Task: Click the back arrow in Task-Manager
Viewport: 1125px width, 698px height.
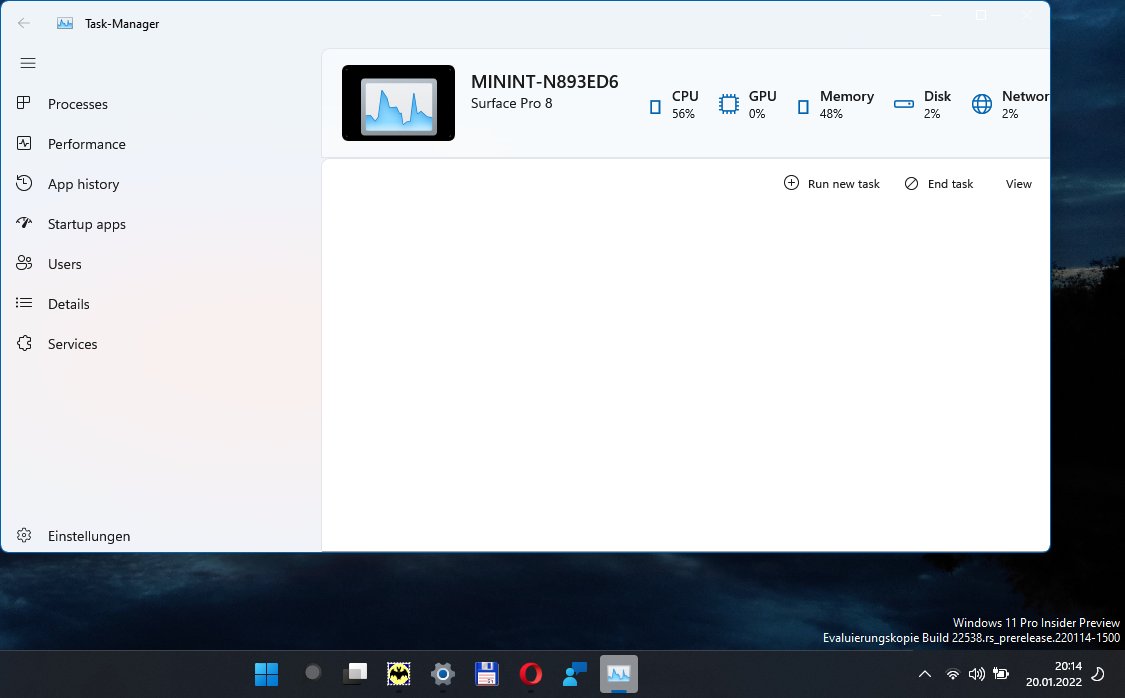Action: tap(24, 23)
